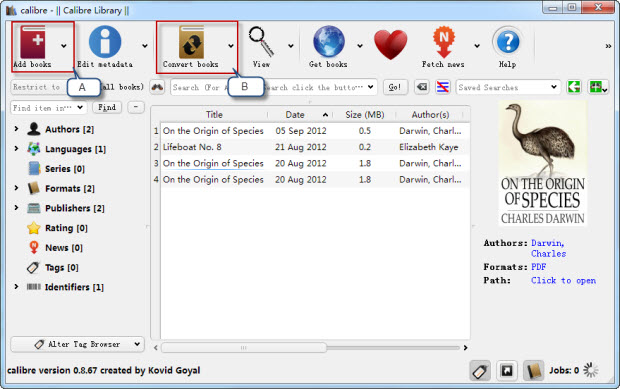Screen dimensions: 620x389
Task: Click the Add books icon
Action: tap(33, 42)
